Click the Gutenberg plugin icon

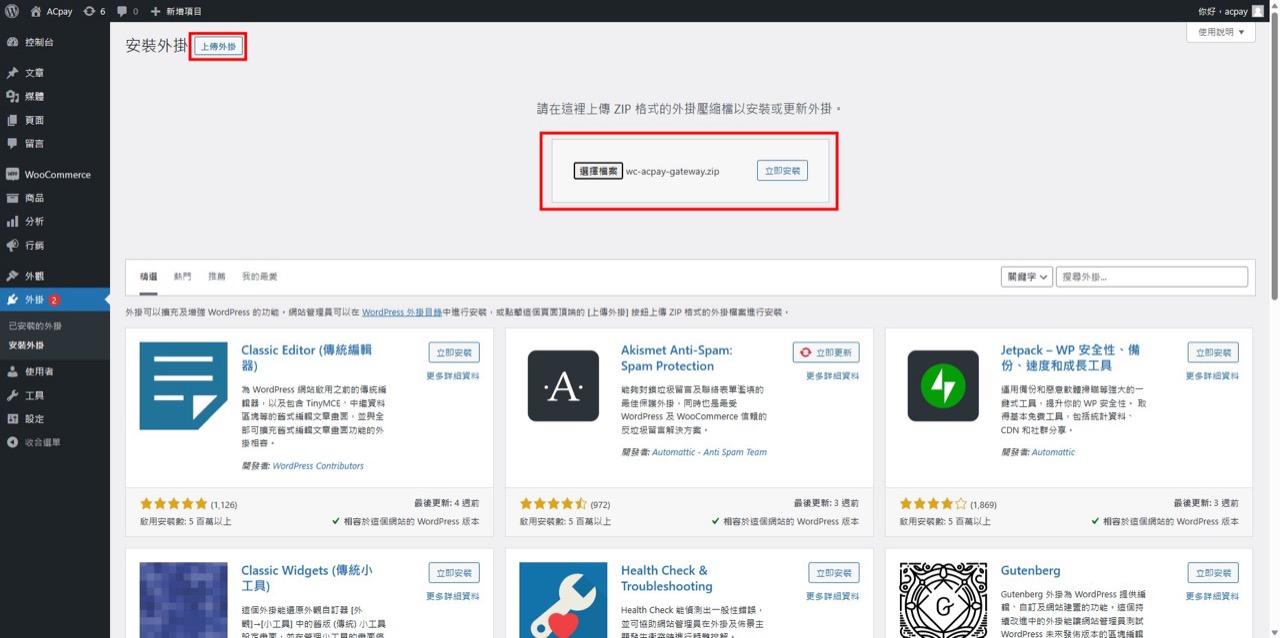click(943, 600)
